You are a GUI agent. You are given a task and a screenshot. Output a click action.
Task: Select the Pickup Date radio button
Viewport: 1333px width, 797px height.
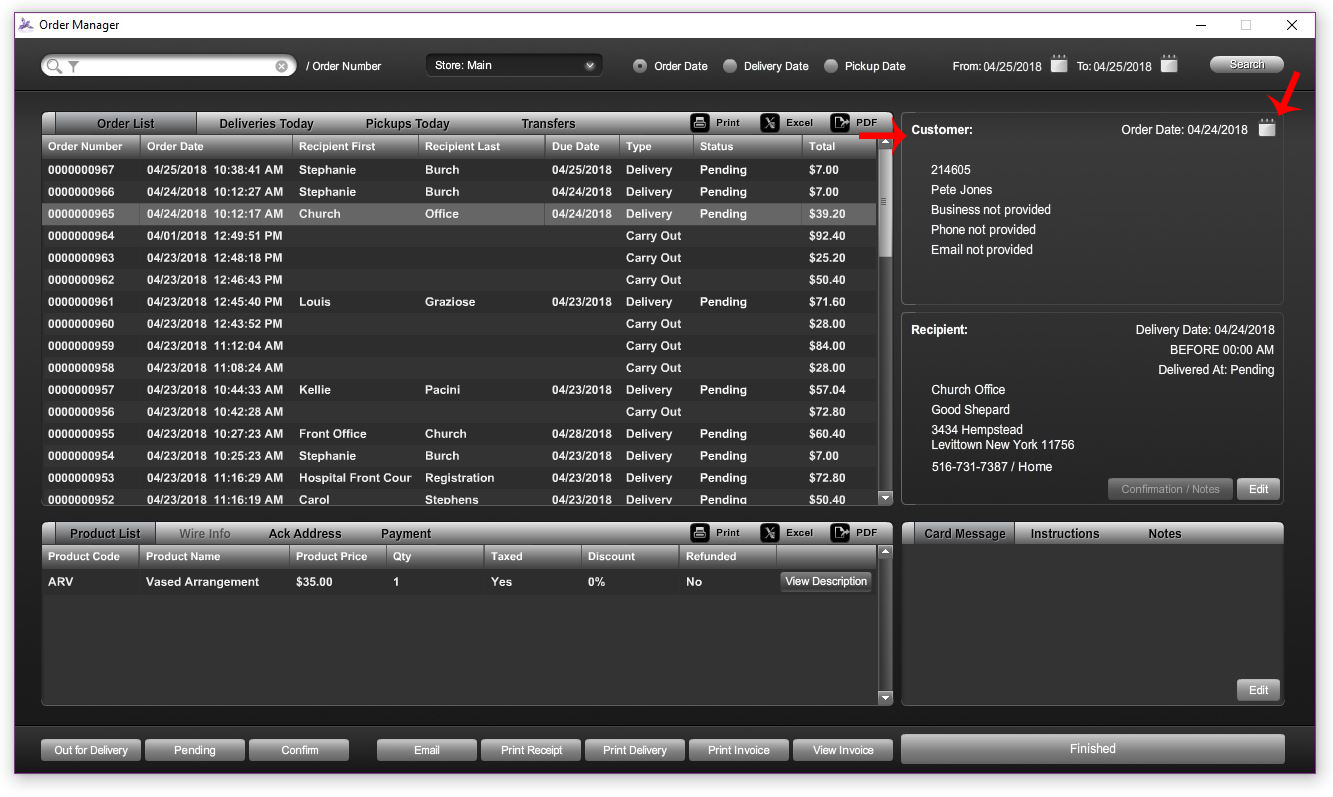point(831,66)
